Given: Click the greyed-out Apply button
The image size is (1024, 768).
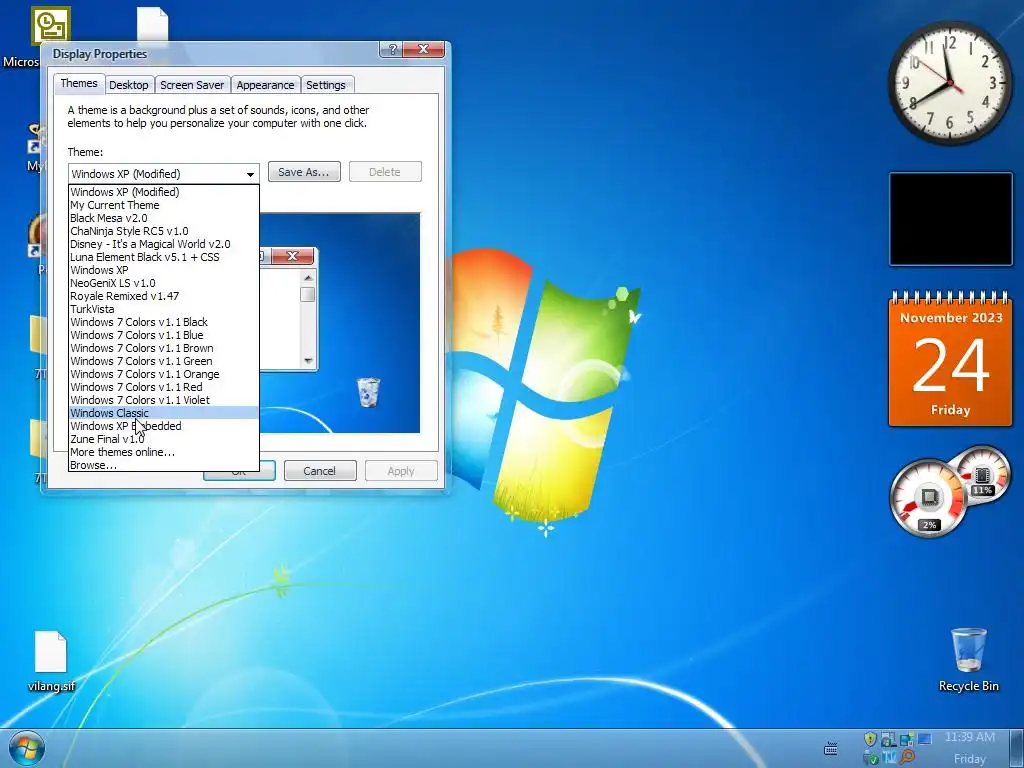Looking at the screenshot, I should (x=400, y=471).
